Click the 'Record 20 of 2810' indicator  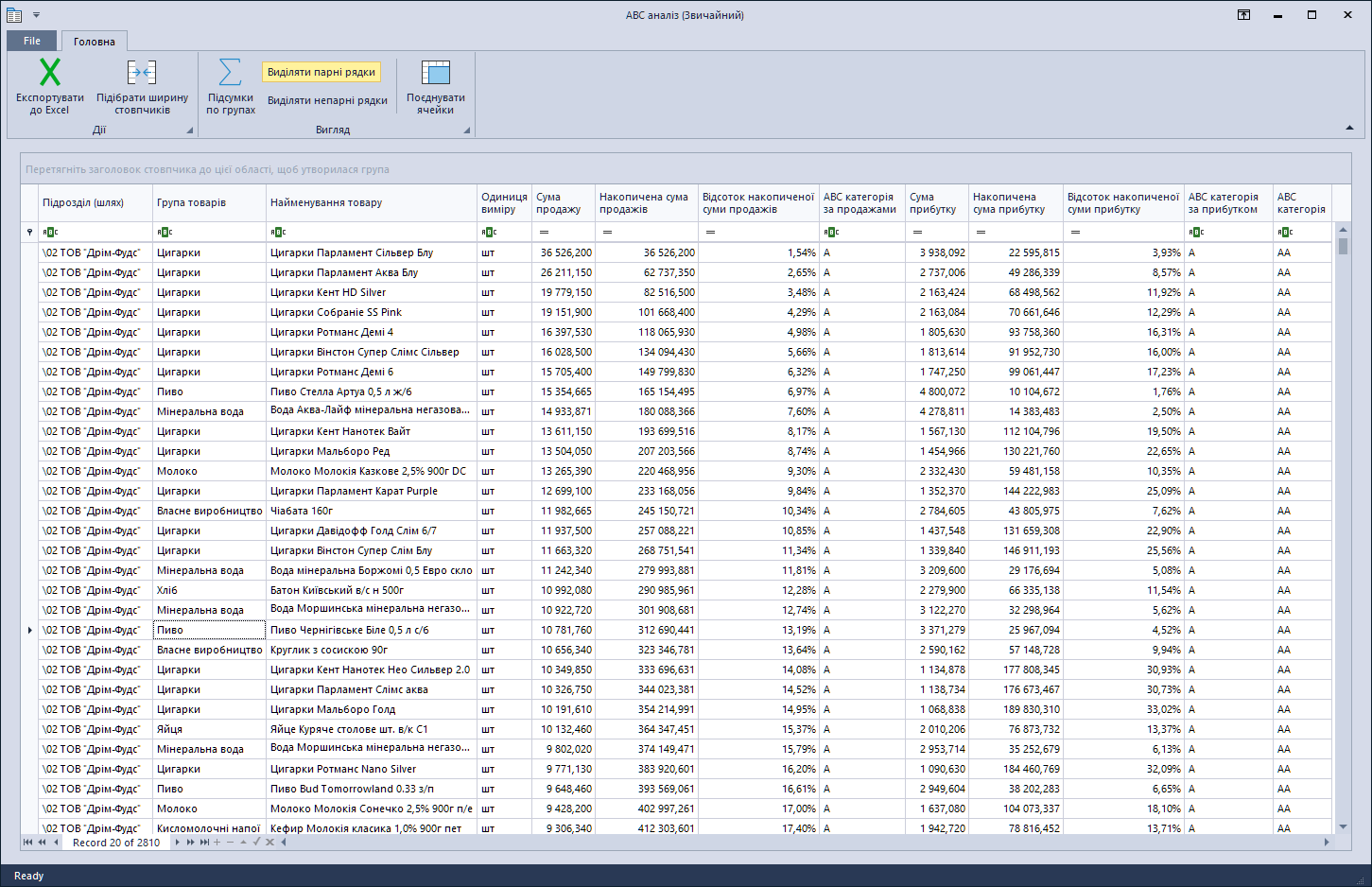click(x=116, y=843)
